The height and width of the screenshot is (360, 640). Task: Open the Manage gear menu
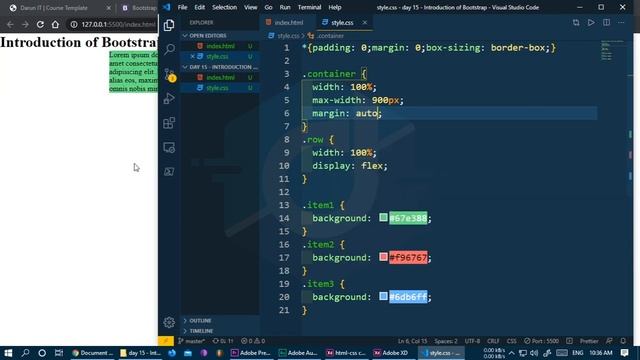point(169,322)
